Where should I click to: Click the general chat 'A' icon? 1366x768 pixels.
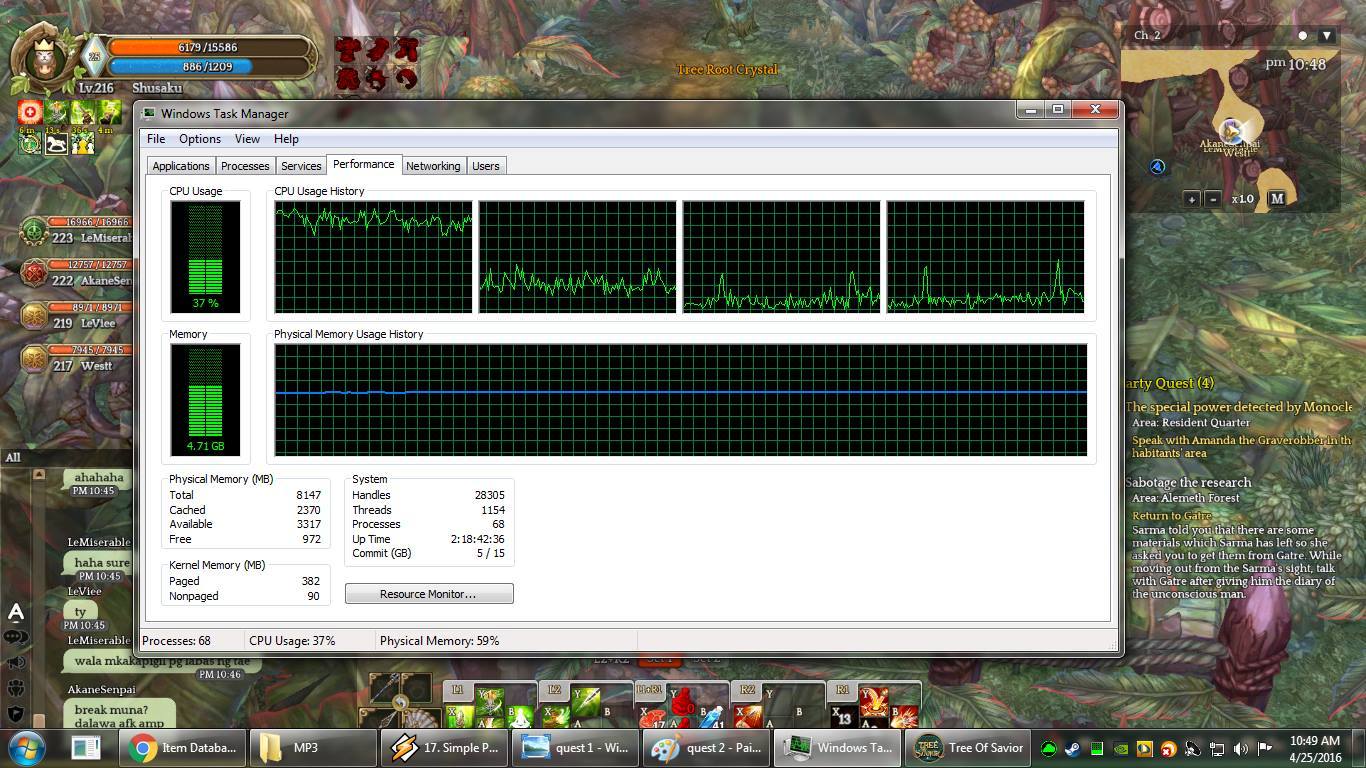pos(16,612)
